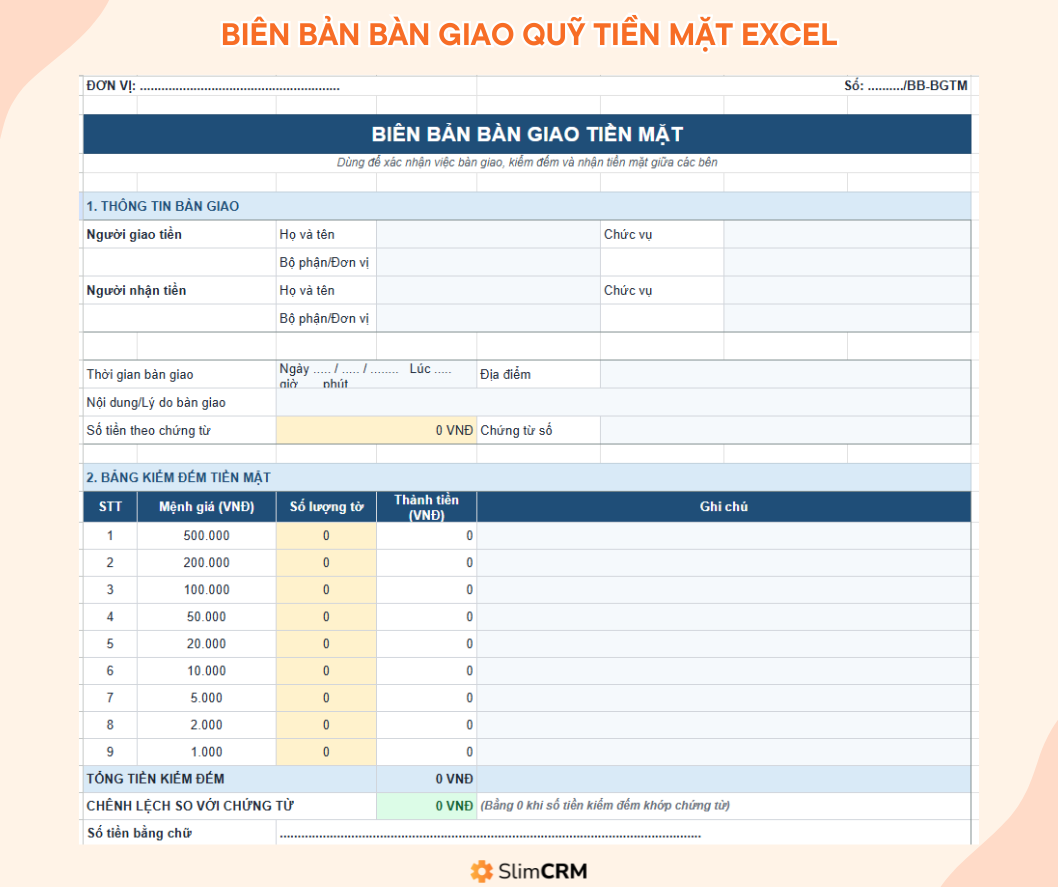Click the green CHÊNH LỆCH 0 VNĐ cell
This screenshot has width=1058, height=887.
click(x=426, y=806)
